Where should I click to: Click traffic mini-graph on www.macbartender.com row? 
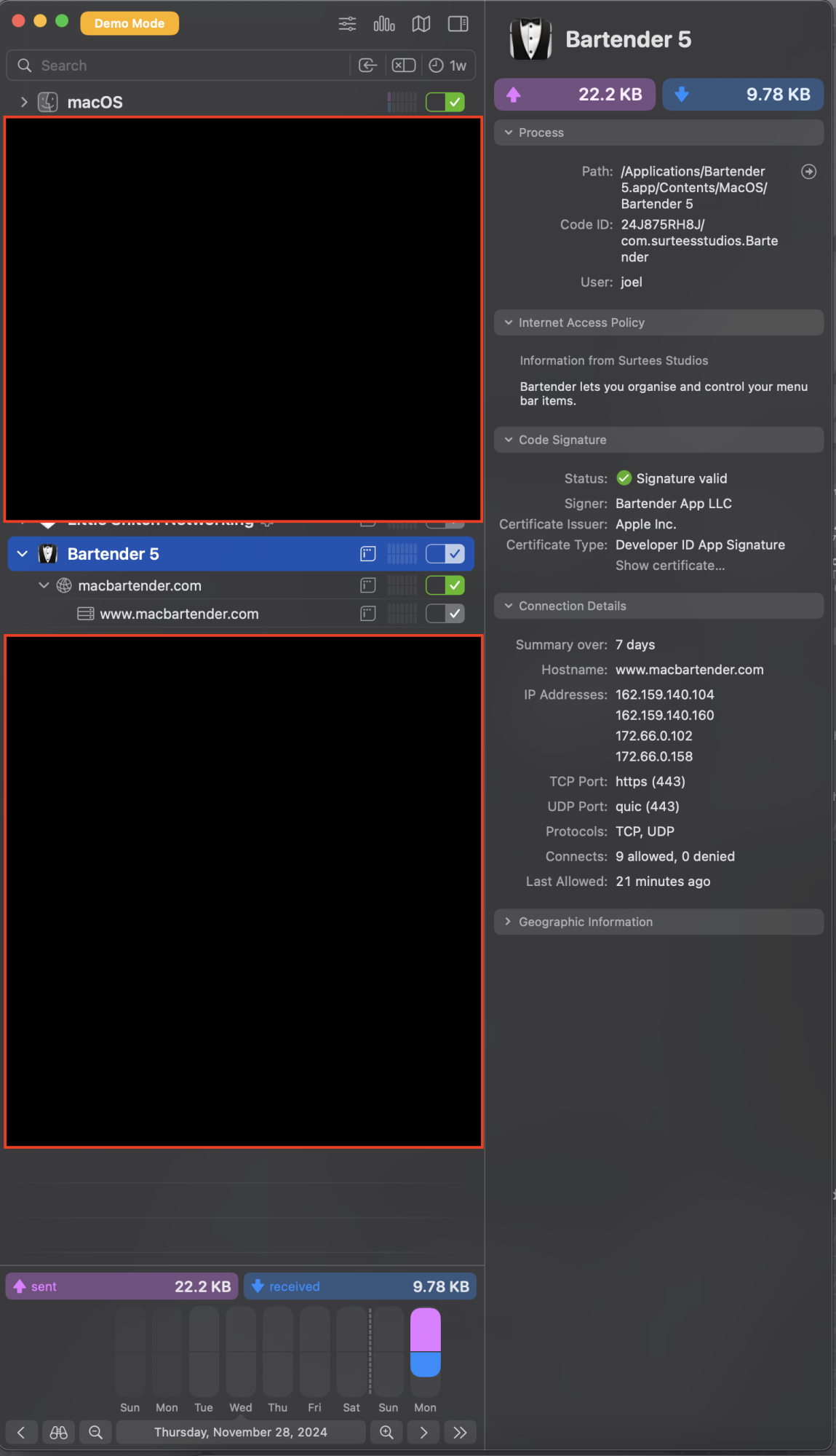(402, 614)
